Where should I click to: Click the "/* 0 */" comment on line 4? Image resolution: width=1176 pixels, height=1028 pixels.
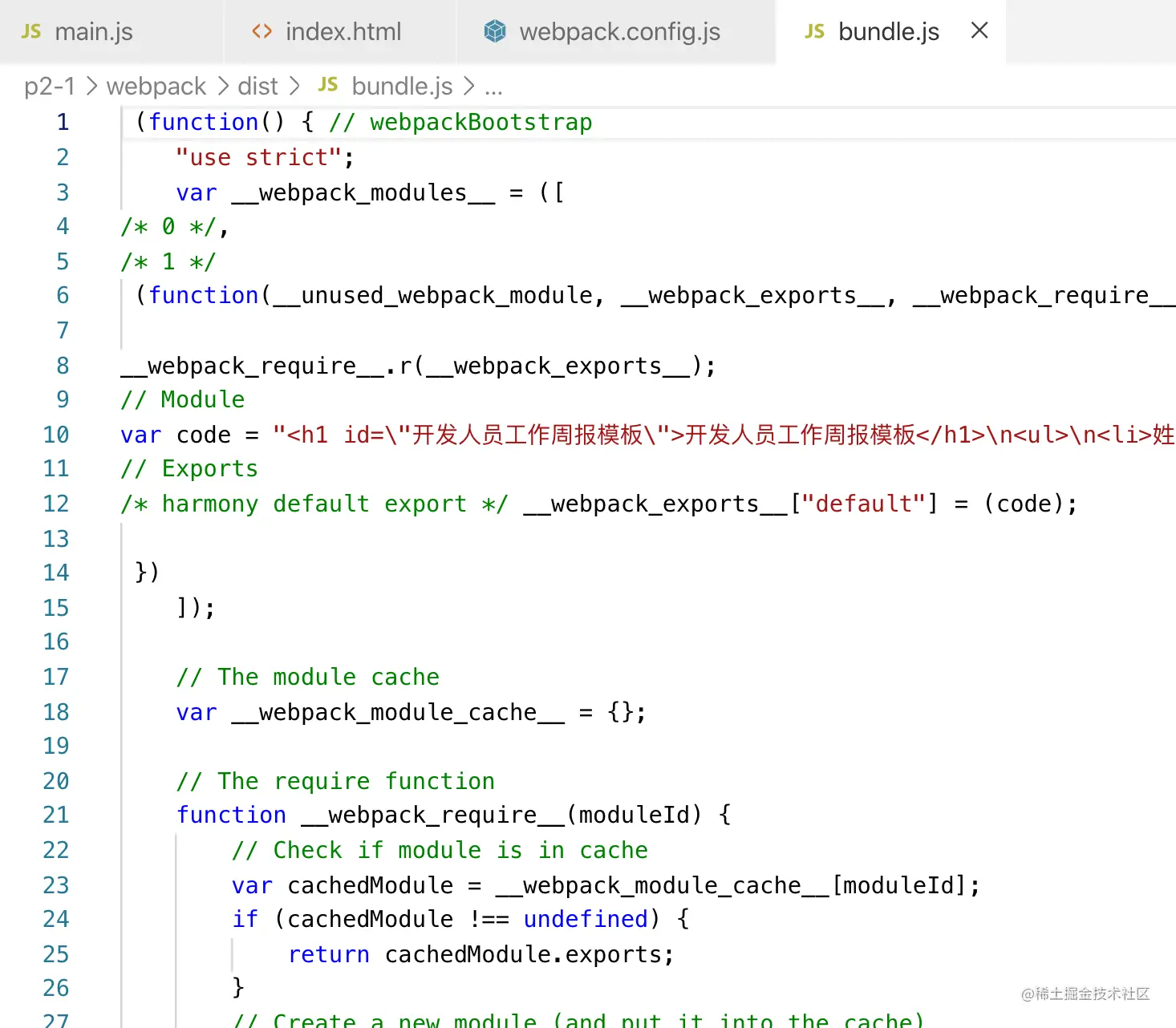pyautogui.click(x=168, y=227)
